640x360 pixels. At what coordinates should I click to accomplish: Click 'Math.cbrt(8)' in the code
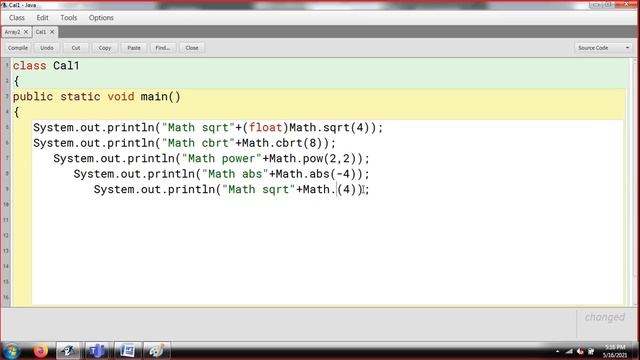[x=282, y=143]
